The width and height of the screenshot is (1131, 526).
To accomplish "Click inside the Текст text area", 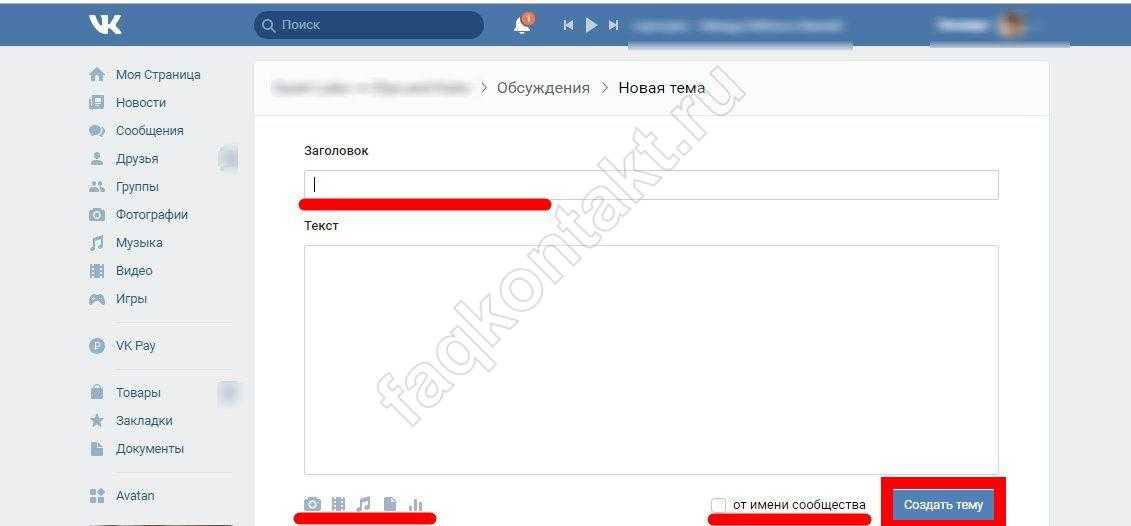I will coord(650,359).
